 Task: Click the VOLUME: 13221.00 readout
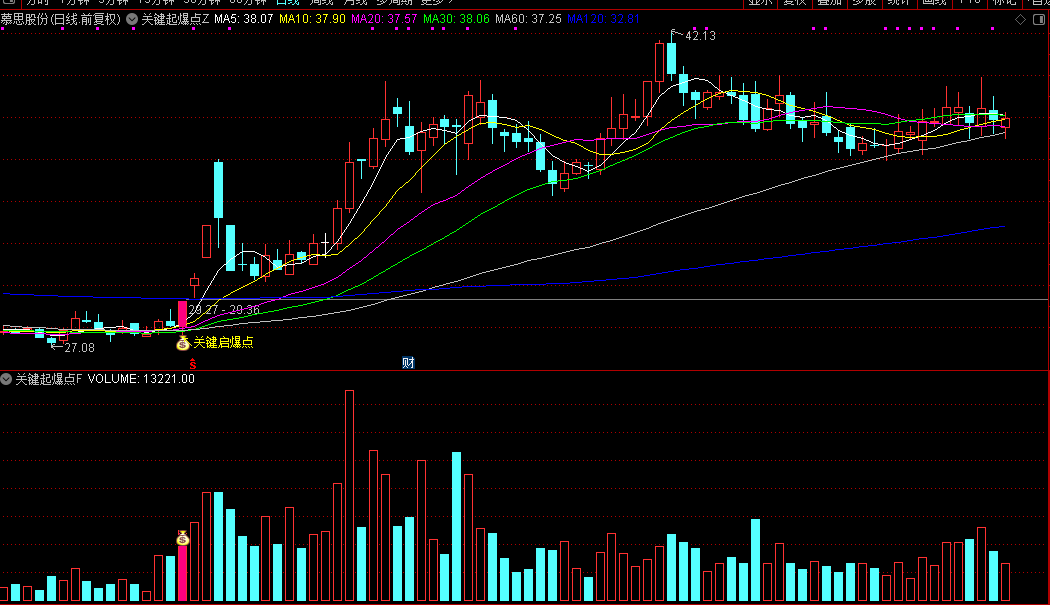point(141,379)
